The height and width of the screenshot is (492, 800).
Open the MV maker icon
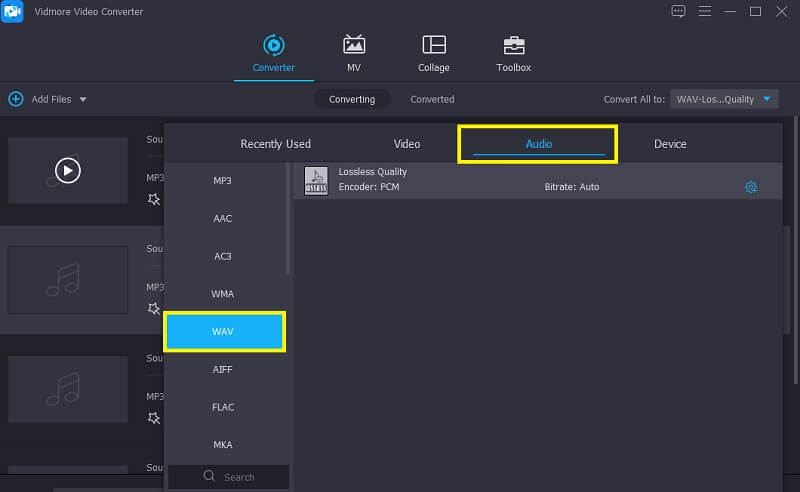[354, 46]
